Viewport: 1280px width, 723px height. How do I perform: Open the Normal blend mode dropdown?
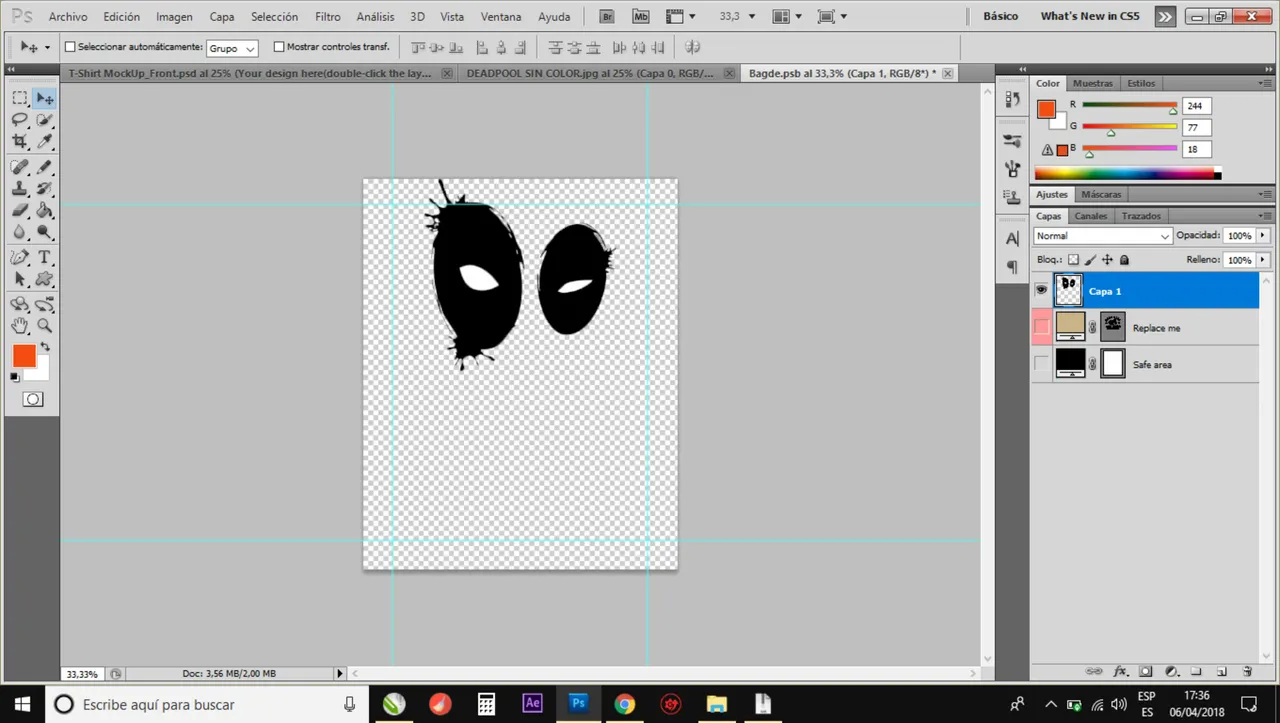(1102, 236)
